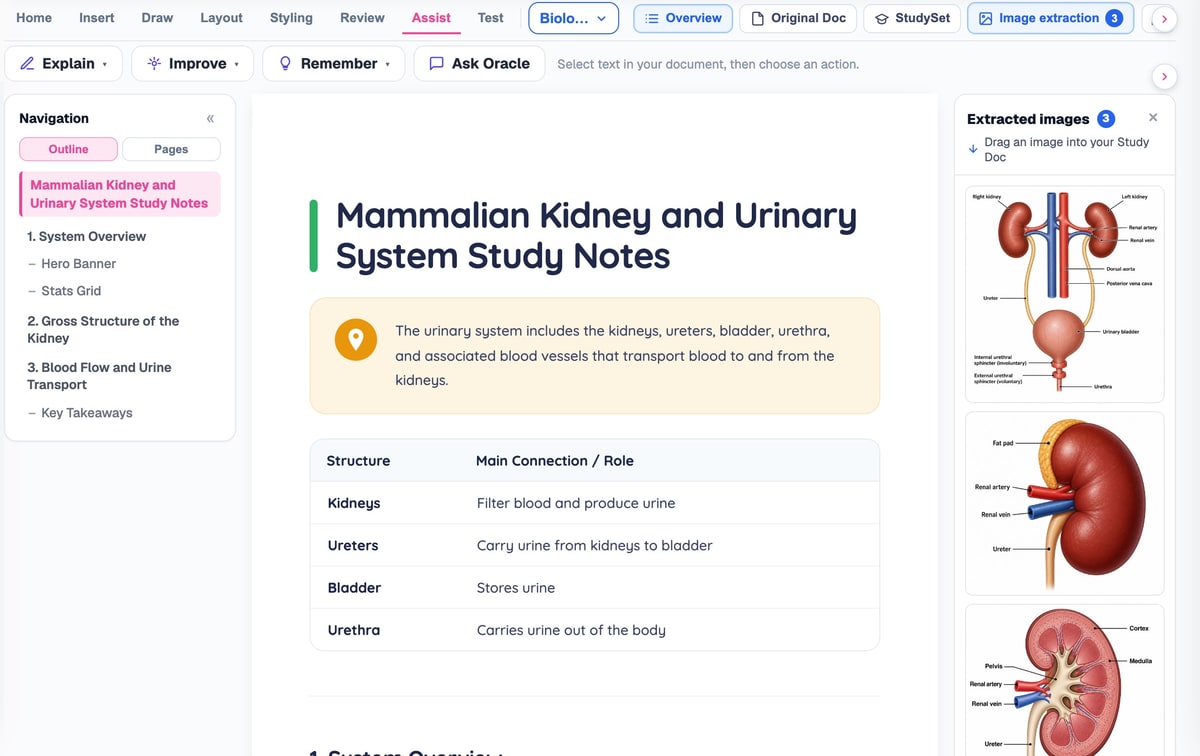
Task: Close the Extracted images panel
Action: coord(1153,118)
